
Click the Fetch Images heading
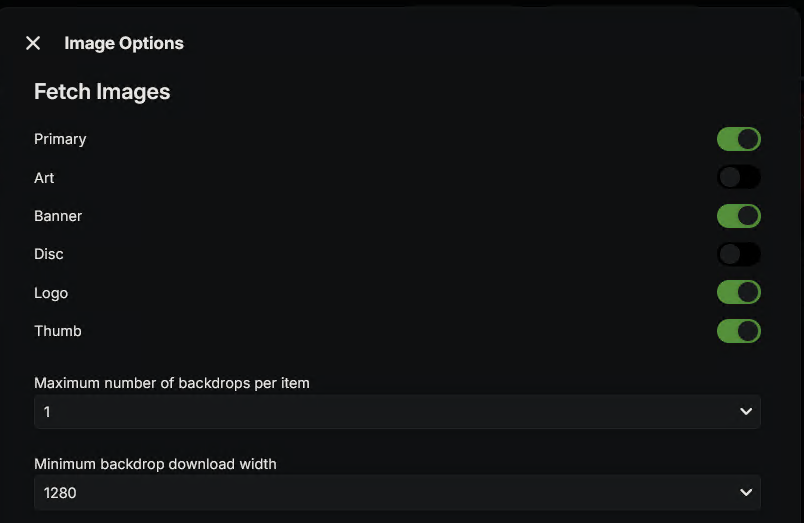click(x=102, y=92)
